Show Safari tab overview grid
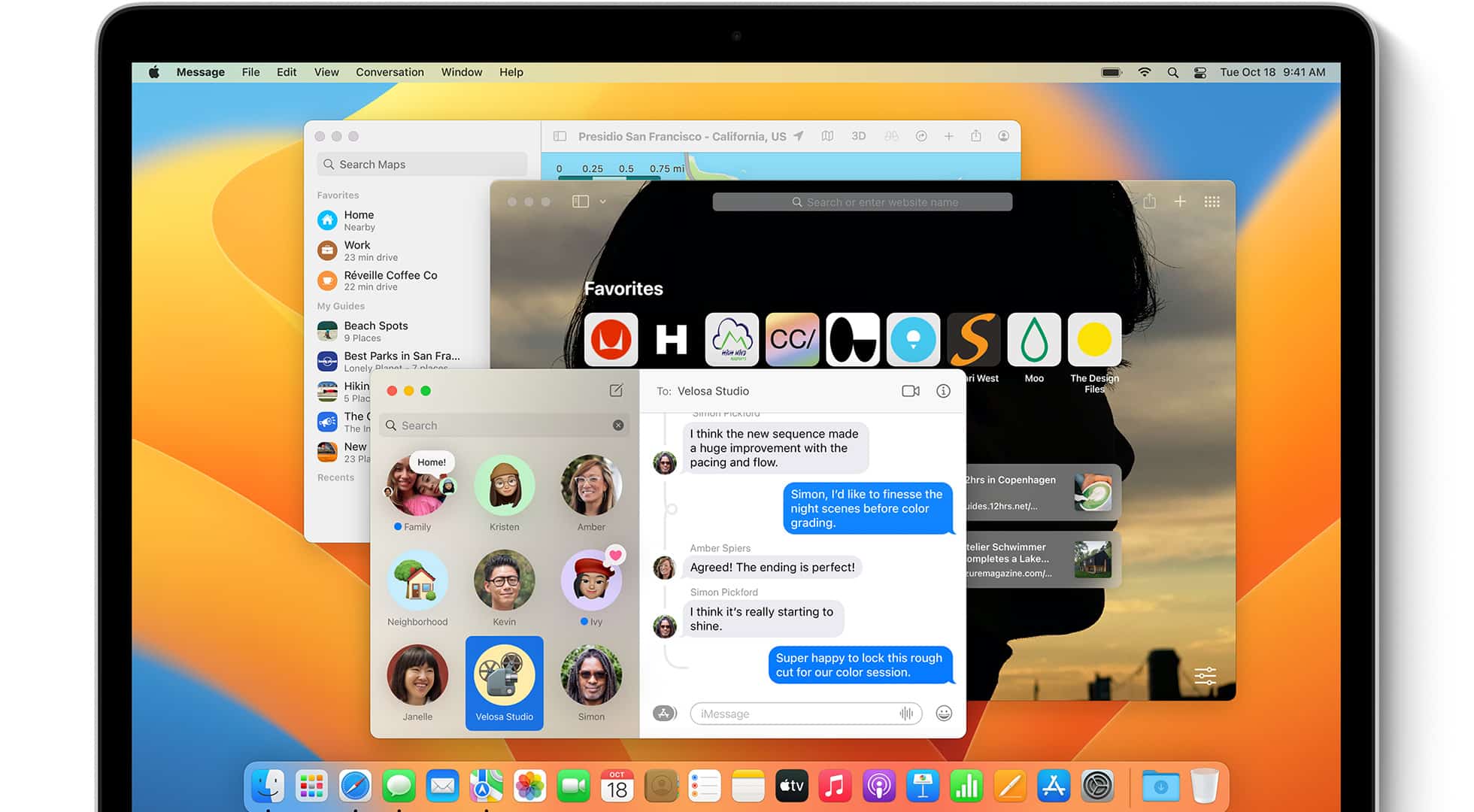 (x=1212, y=201)
